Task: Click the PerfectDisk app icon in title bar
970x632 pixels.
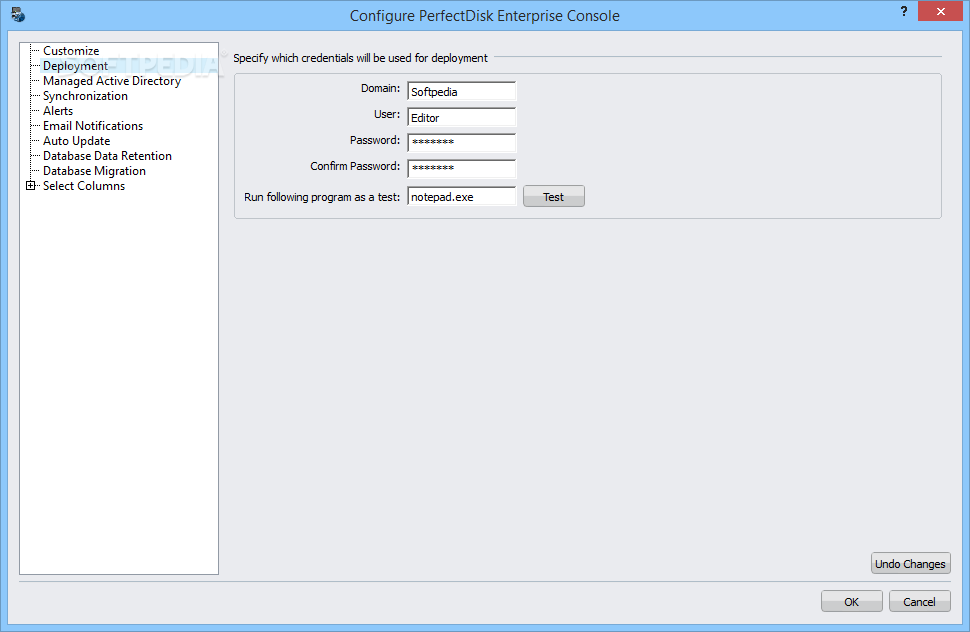Action: click(18, 14)
